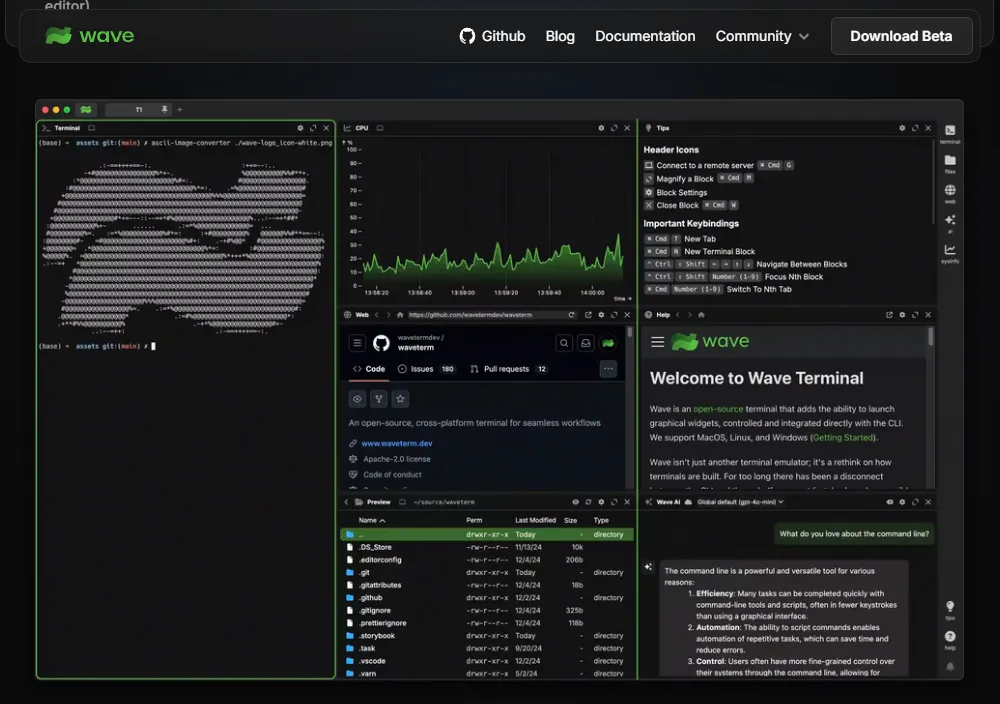Click the wave logo in site header

(x=90, y=36)
